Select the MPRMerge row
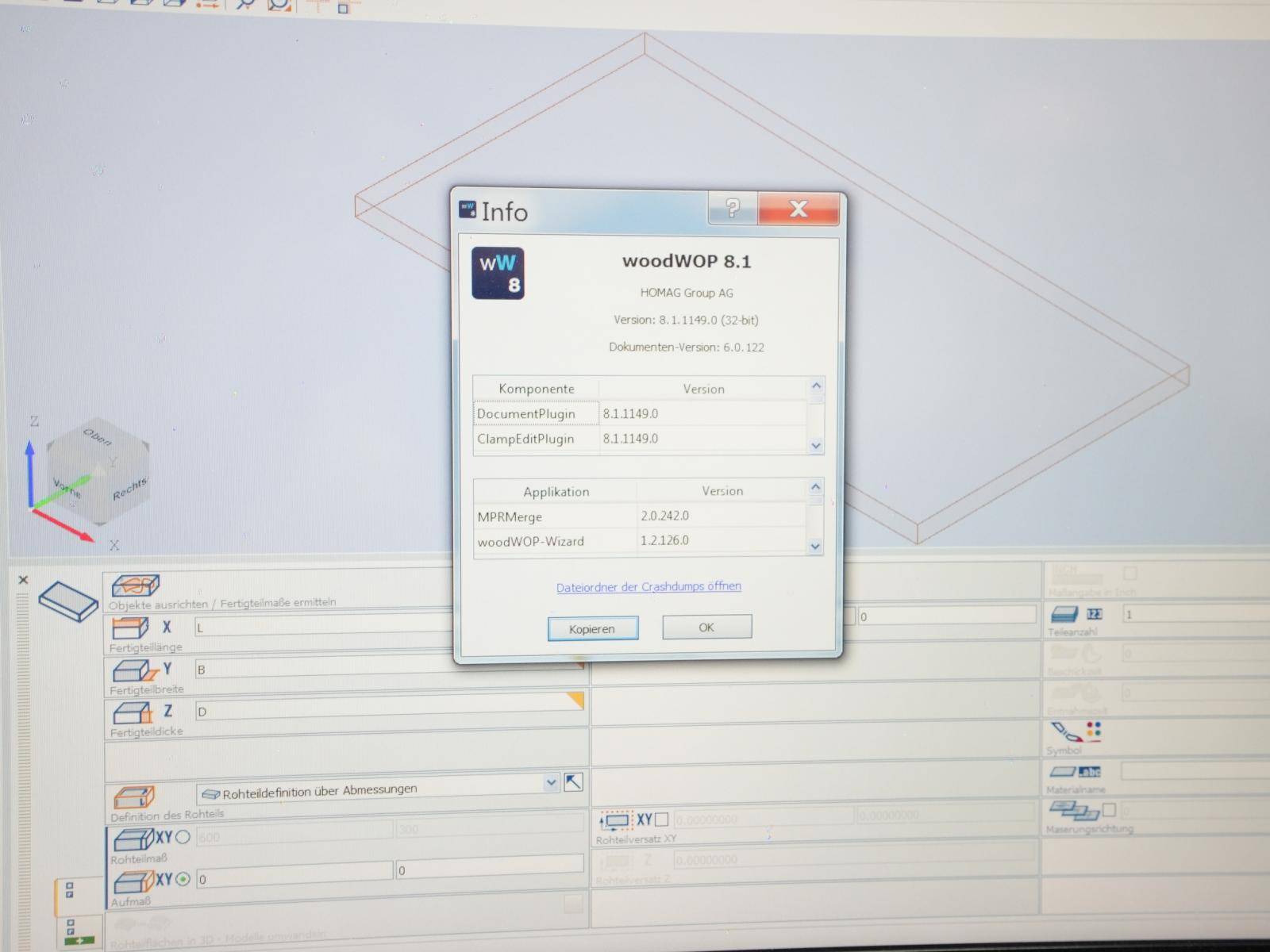Viewport: 1270px width, 952px height. pos(640,516)
